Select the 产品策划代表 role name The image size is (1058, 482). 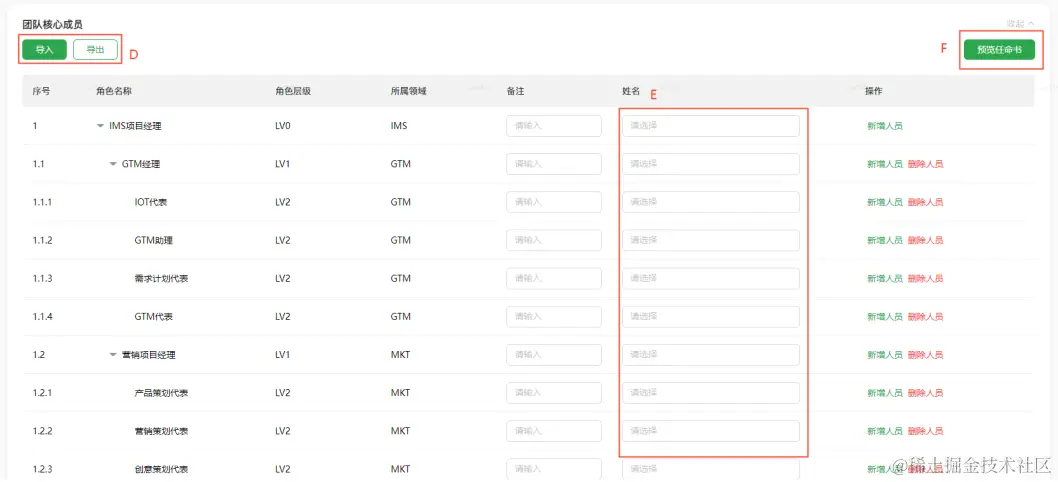(161, 393)
